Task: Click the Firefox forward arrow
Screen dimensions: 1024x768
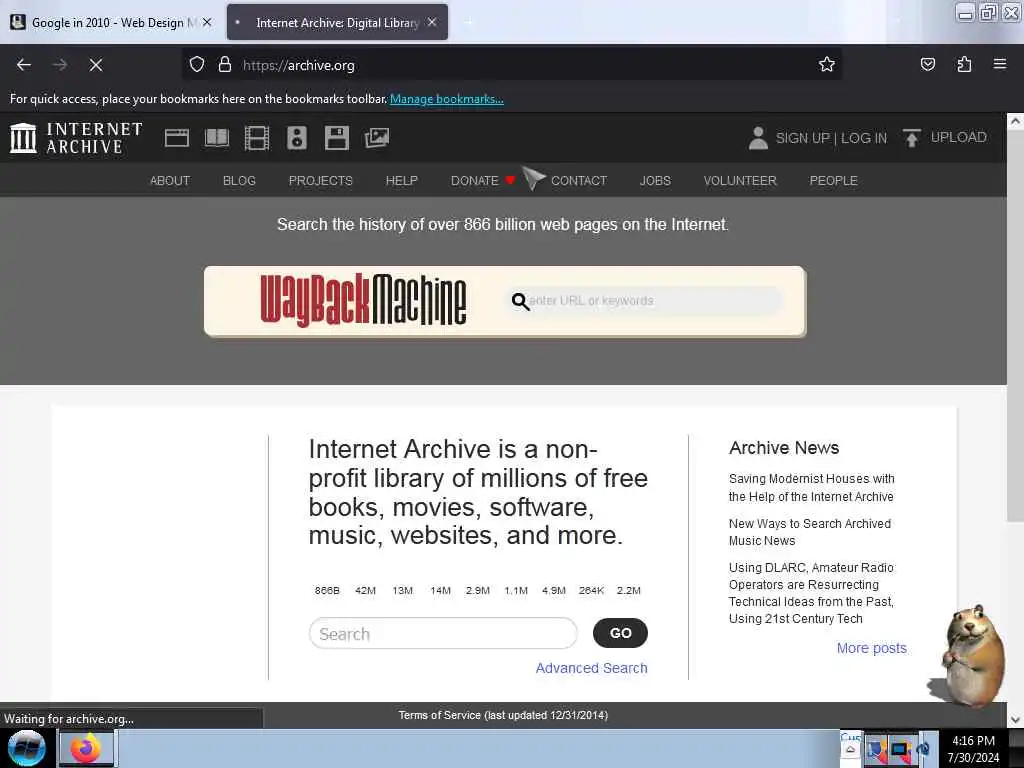Action: click(x=60, y=65)
